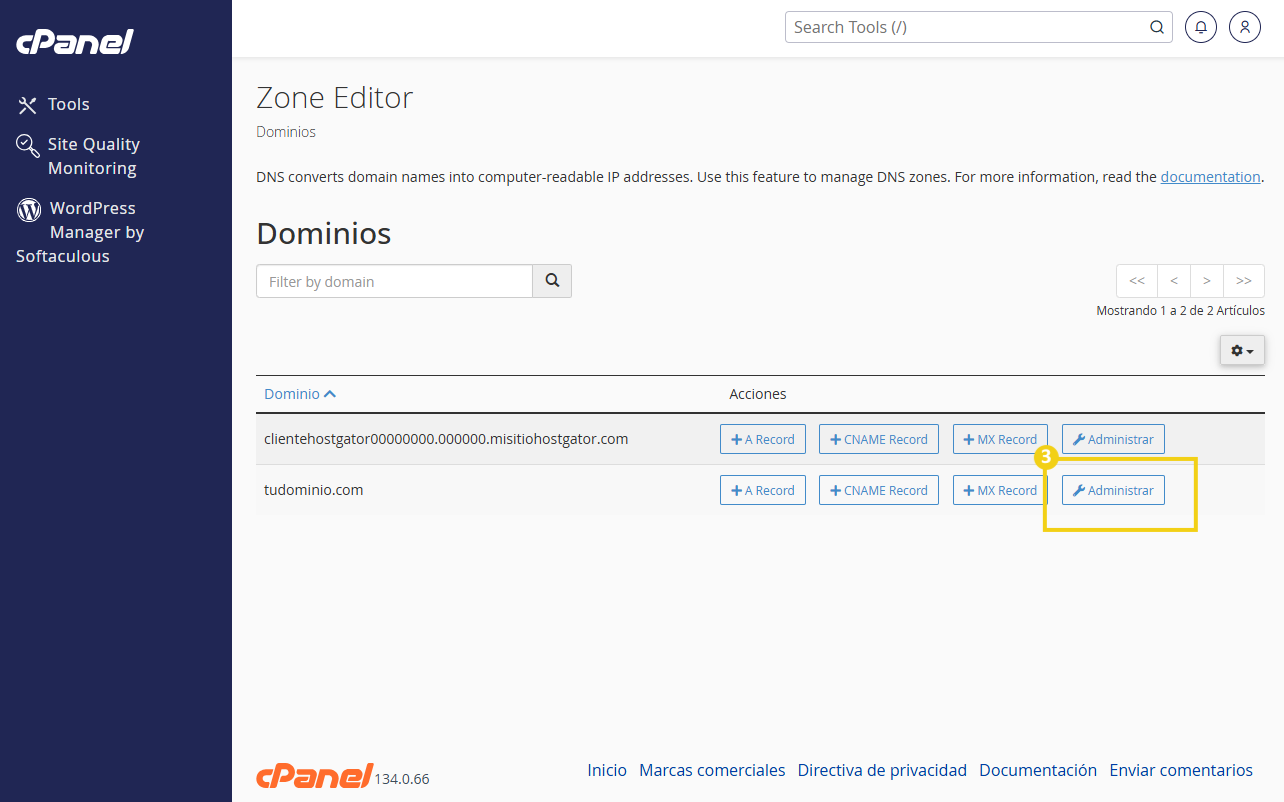This screenshot has width=1284, height=802.
Task: Open the notifications bell
Action: tap(1201, 27)
